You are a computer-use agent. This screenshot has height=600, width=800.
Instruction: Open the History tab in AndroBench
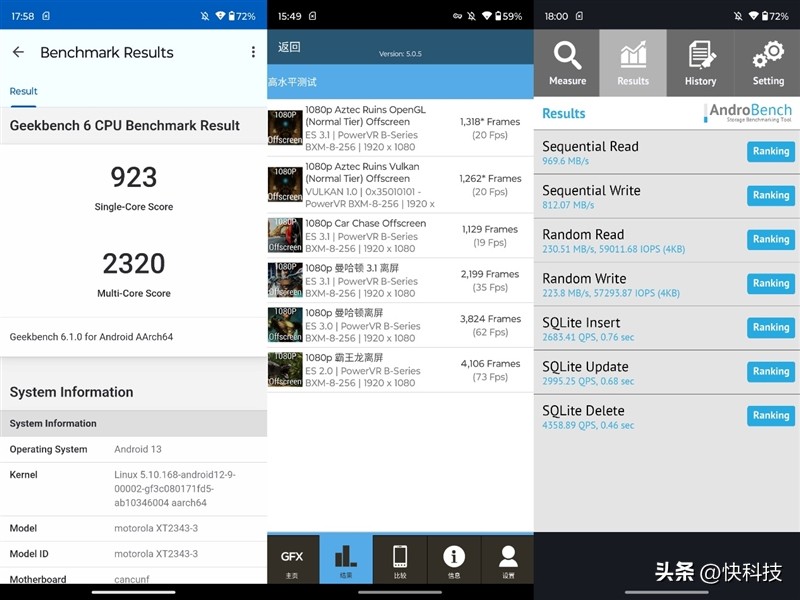700,63
